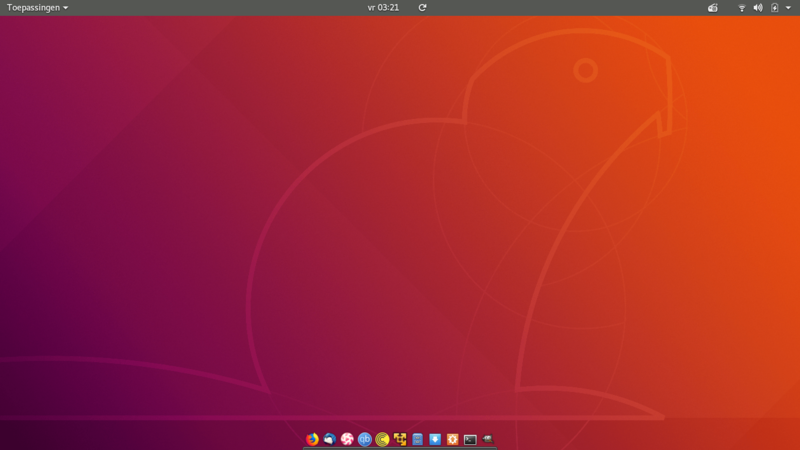Open the radio indicator in the top bar
The width and height of the screenshot is (800, 450).
[x=713, y=8]
